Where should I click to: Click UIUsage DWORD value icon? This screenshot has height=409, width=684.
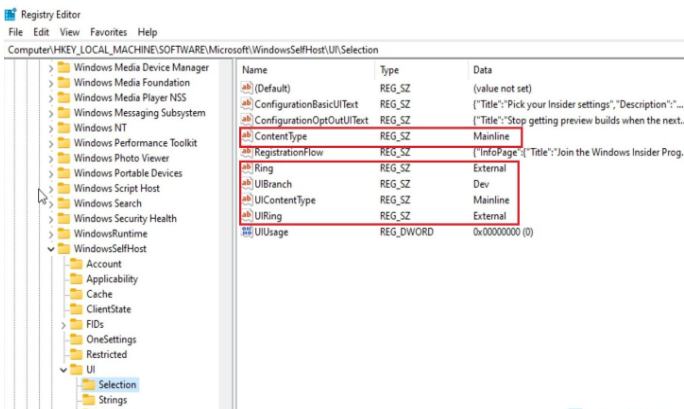(x=246, y=232)
